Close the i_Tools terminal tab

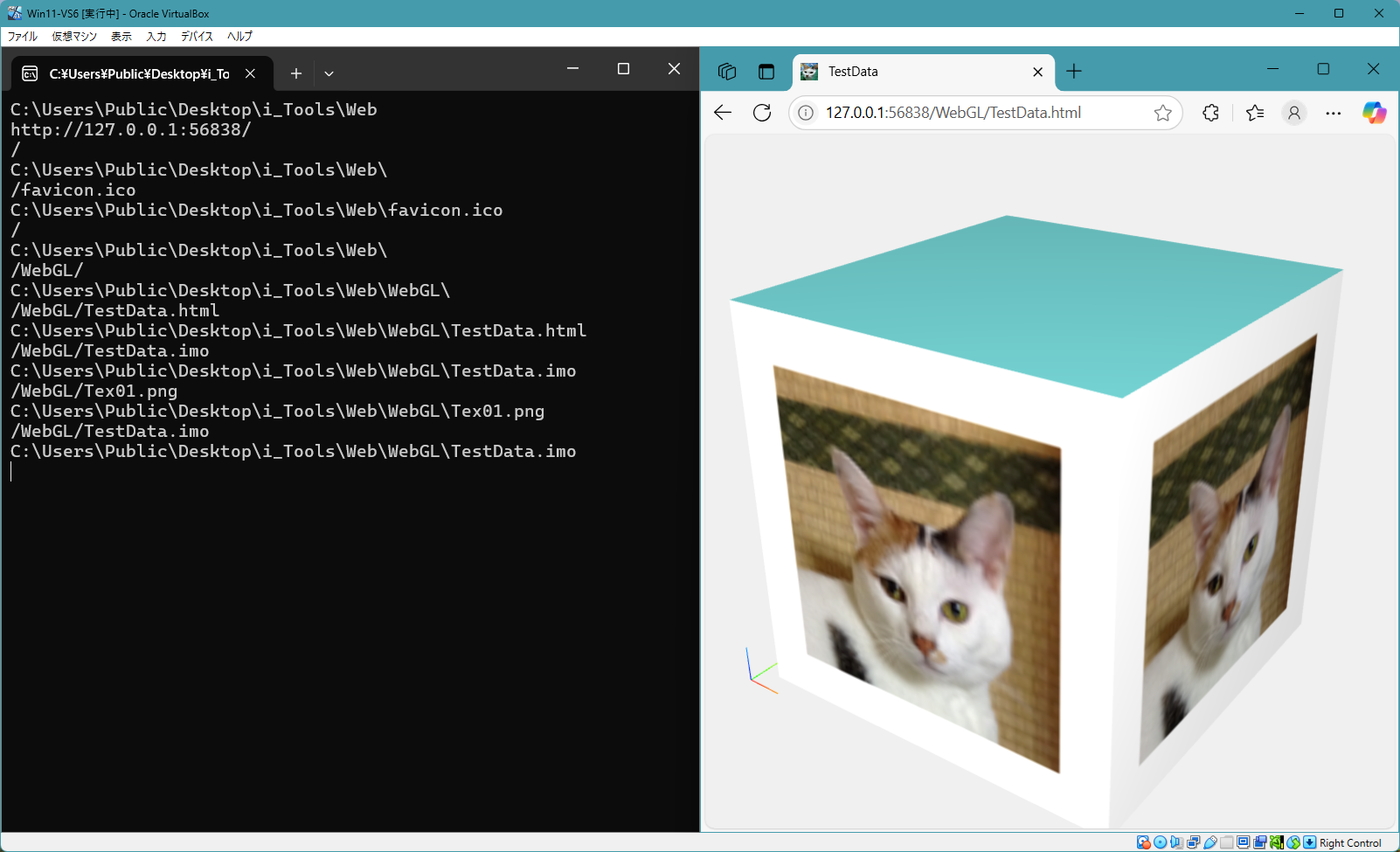point(250,73)
